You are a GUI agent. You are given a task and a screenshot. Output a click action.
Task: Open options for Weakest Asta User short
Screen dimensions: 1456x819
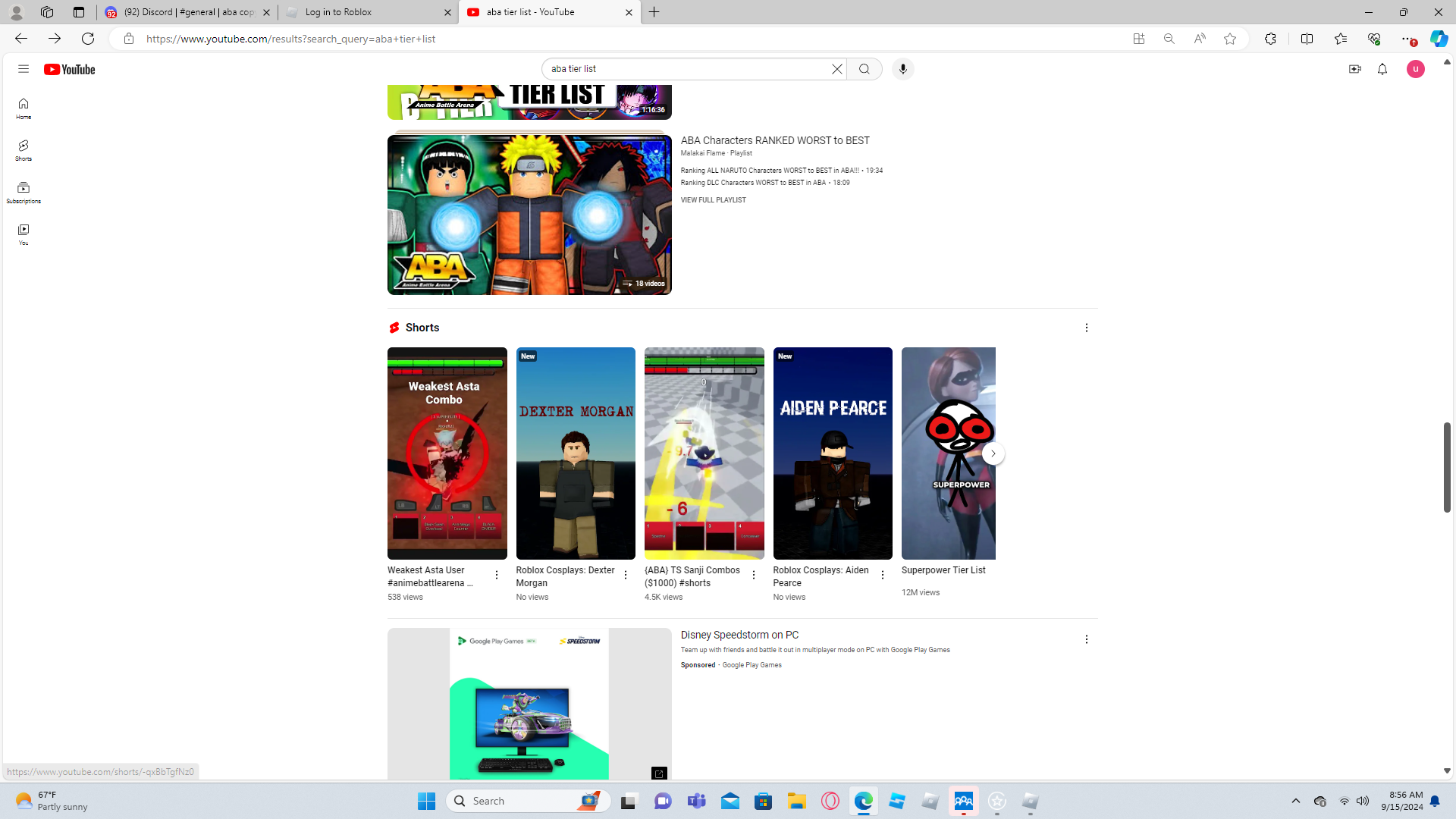click(497, 575)
